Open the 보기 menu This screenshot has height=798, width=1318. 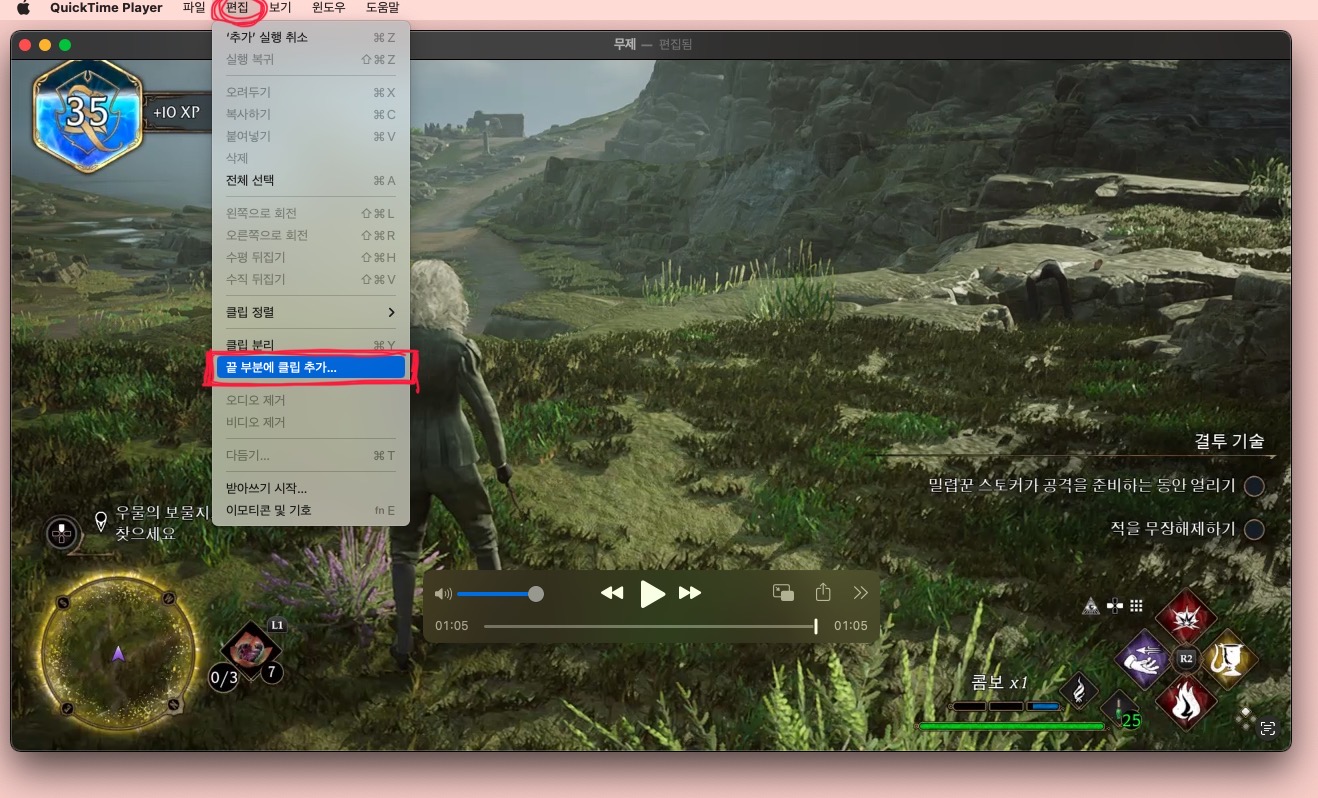280,8
